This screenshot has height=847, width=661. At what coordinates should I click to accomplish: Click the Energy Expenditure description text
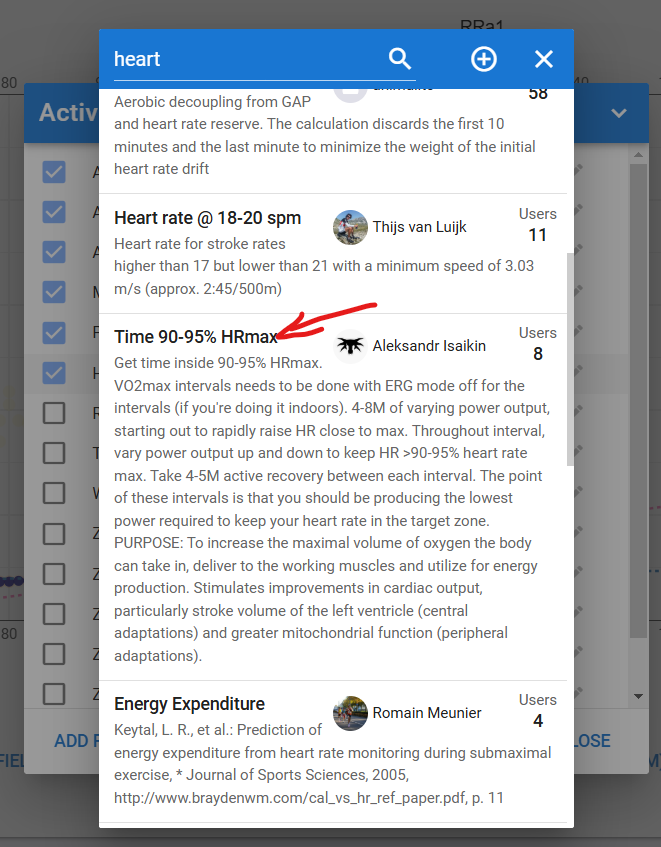point(332,763)
